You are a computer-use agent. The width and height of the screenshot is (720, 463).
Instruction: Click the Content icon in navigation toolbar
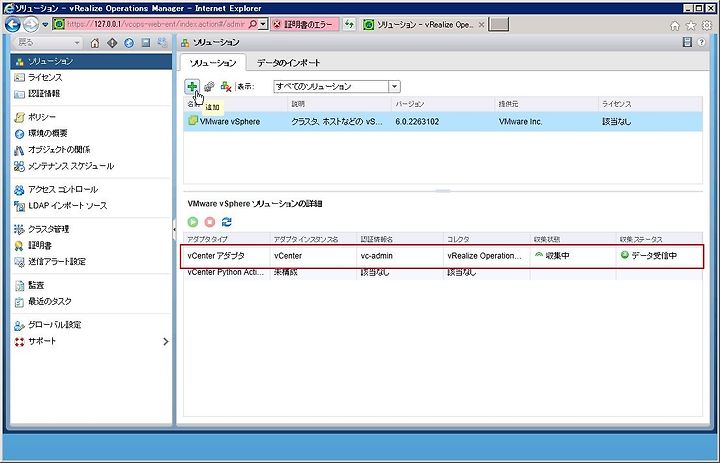point(146,43)
